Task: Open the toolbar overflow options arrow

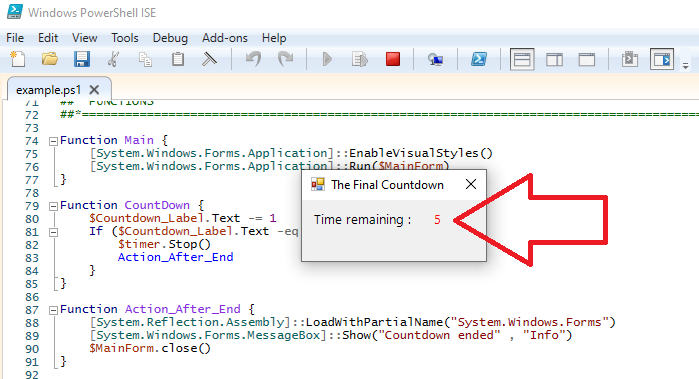Action: (x=686, y=66)
